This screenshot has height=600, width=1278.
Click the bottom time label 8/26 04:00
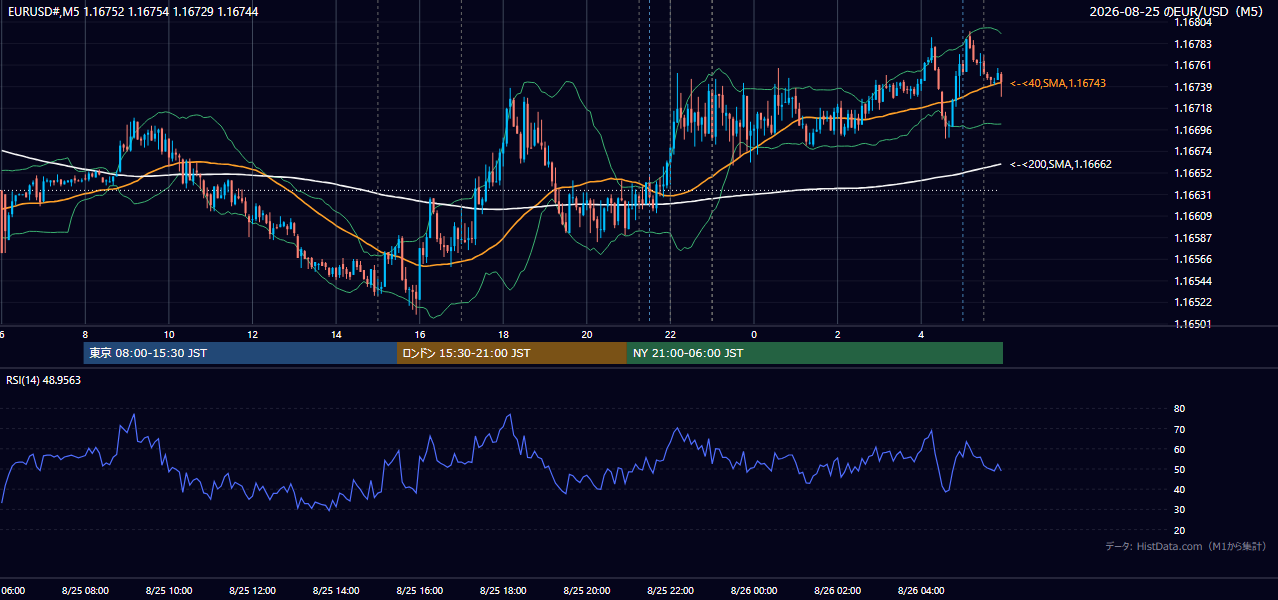921,591
